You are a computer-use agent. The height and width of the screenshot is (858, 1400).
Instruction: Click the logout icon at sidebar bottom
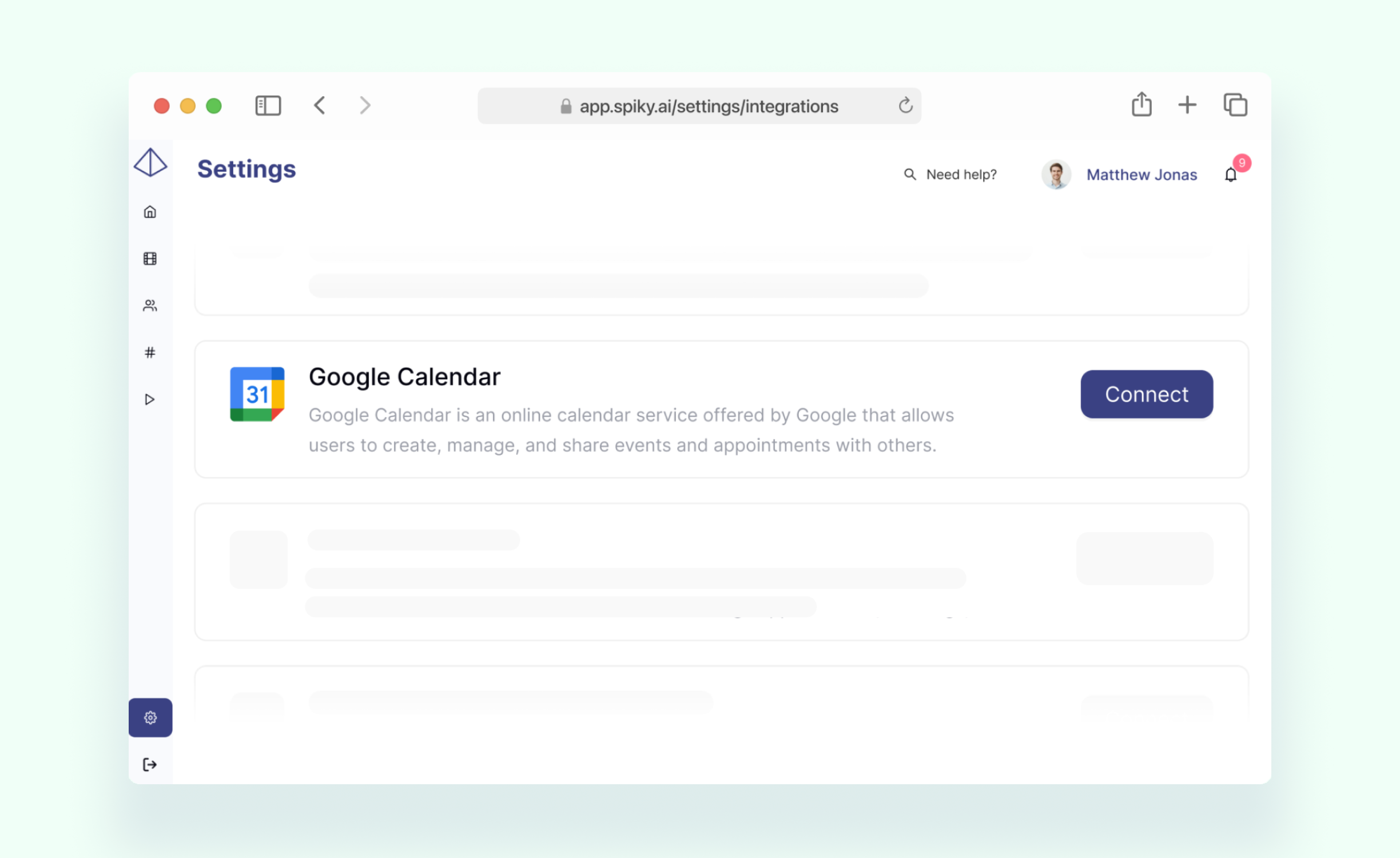point(150,764)
